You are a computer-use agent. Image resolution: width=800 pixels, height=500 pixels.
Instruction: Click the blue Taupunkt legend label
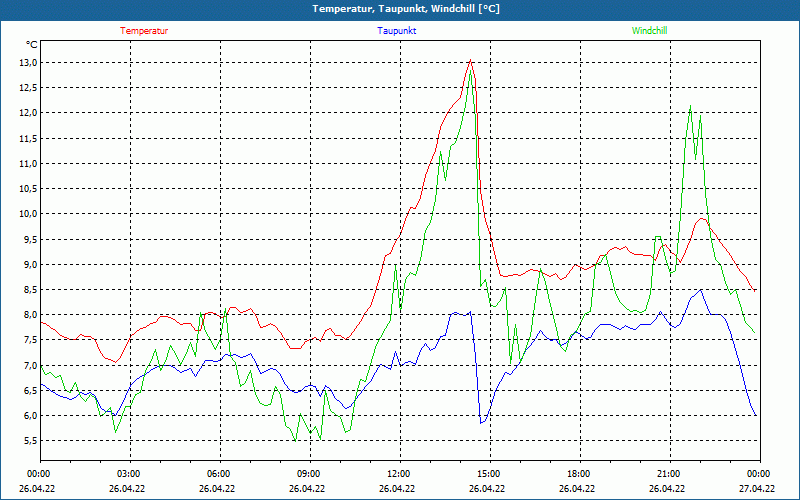(396, 31)
